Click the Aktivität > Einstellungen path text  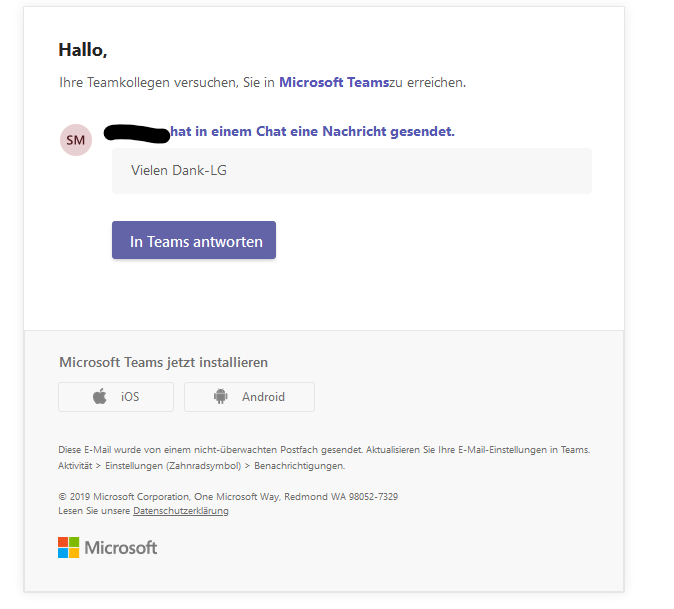click(x=201, y=465)
